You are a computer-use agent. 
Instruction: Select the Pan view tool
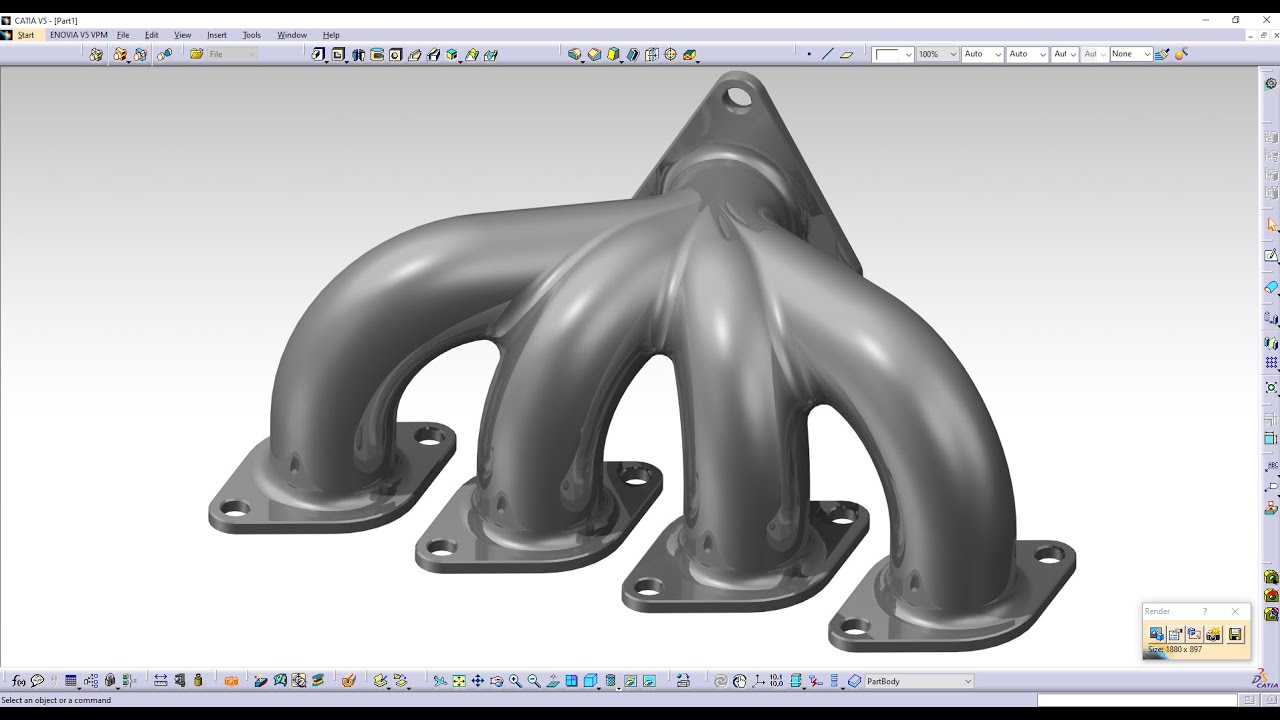(478, 681)
